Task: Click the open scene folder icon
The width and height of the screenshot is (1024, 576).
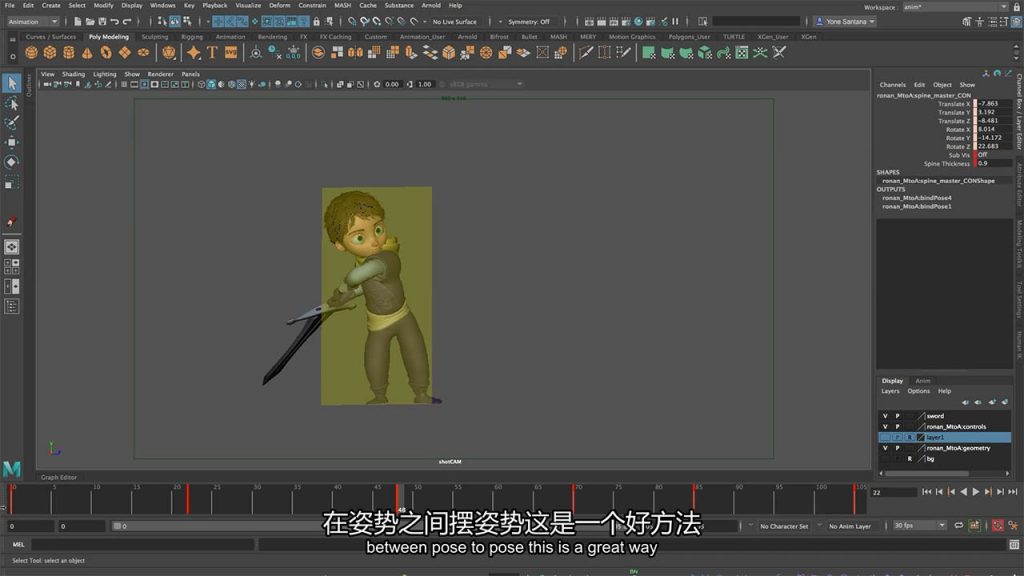Action: click(90, 22)
